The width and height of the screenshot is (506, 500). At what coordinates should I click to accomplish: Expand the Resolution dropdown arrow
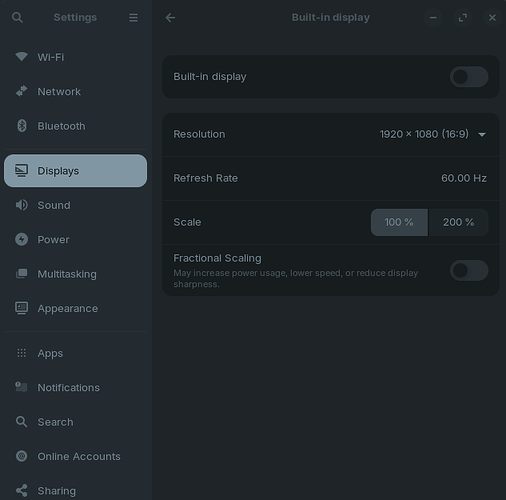pos(482,134)
